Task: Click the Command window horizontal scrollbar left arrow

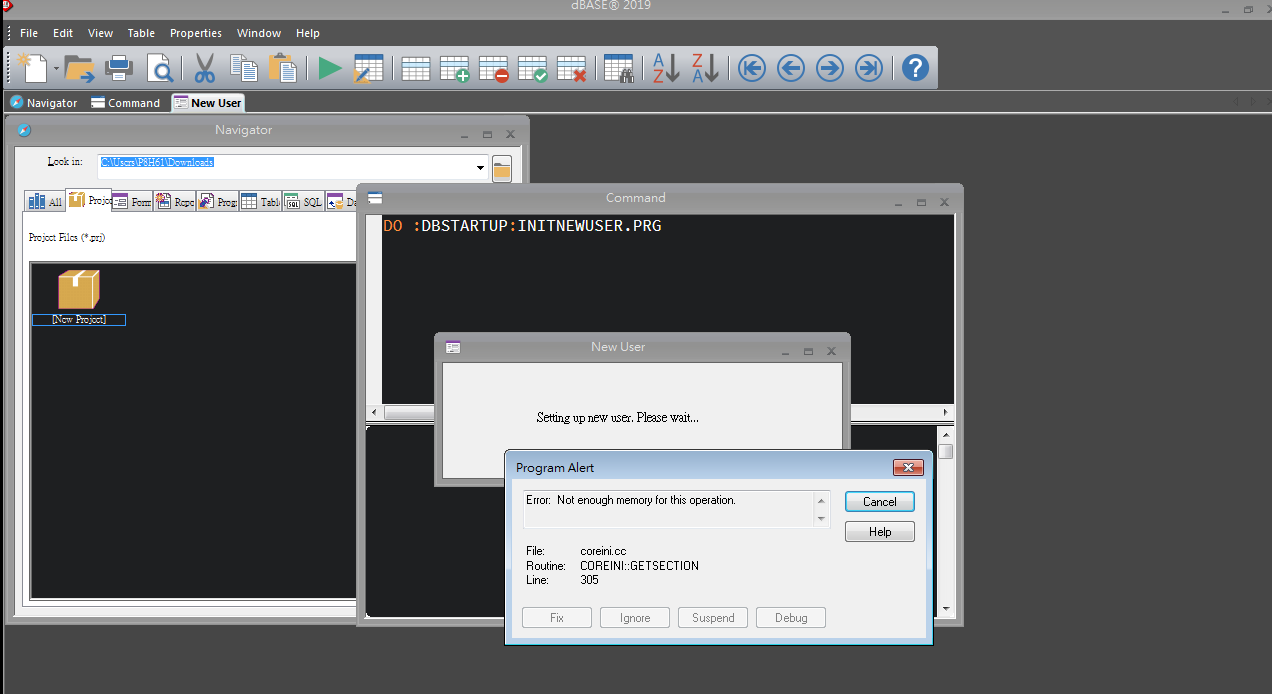Action: pos(375,412)
